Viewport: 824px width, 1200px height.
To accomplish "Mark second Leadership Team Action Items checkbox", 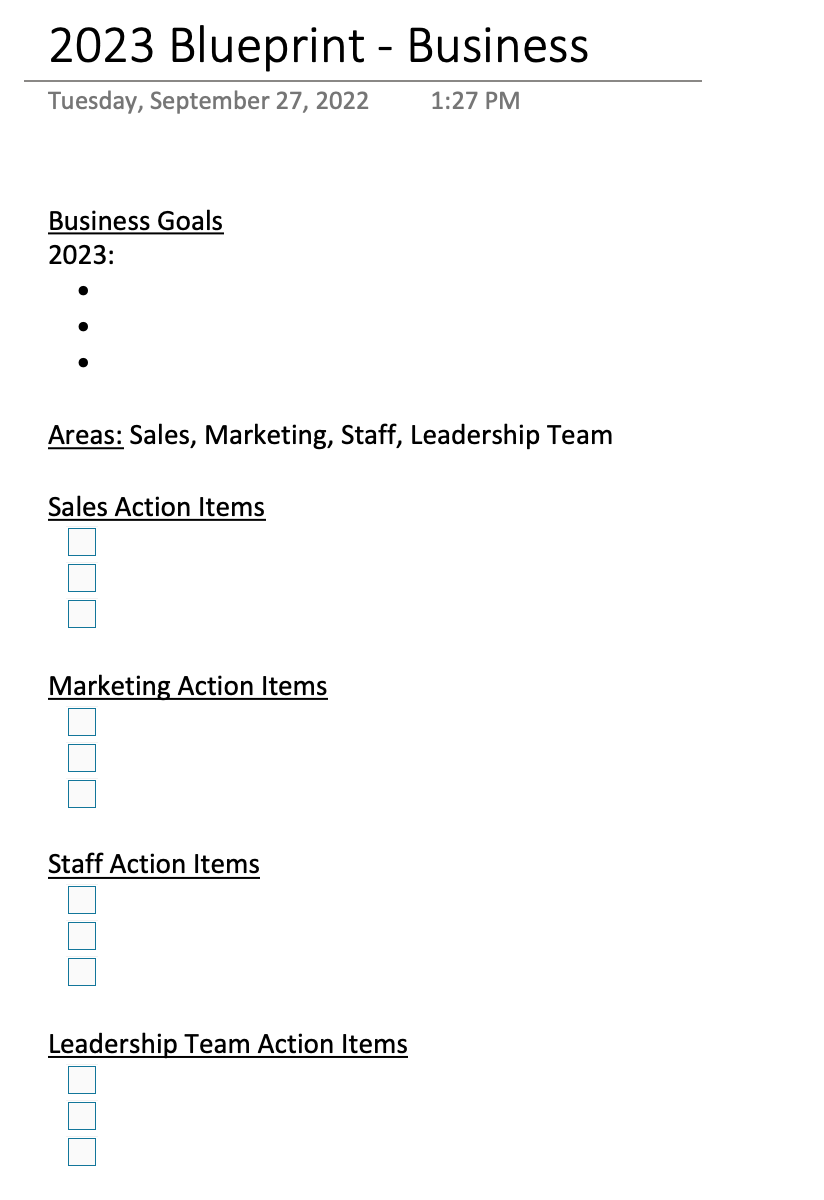I will 82,1116.
